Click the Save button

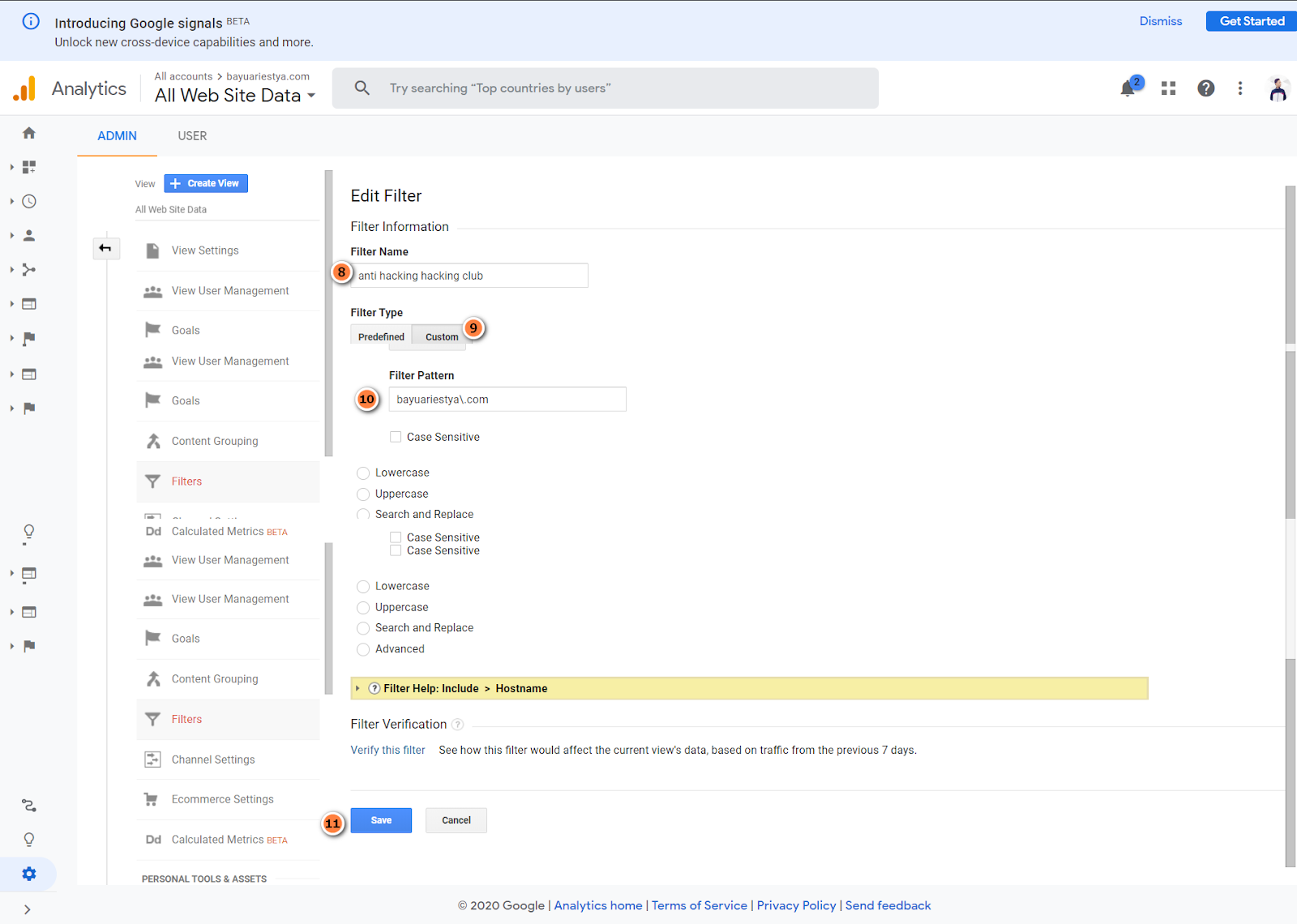381,820
